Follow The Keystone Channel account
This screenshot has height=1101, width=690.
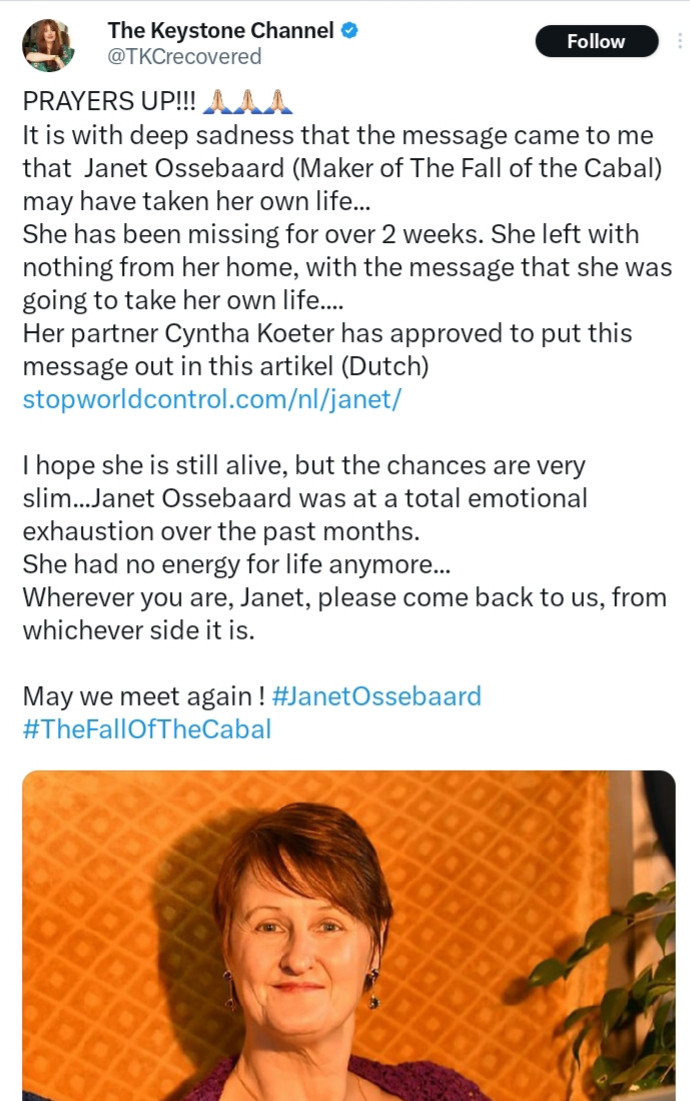(x=596, y=41)
